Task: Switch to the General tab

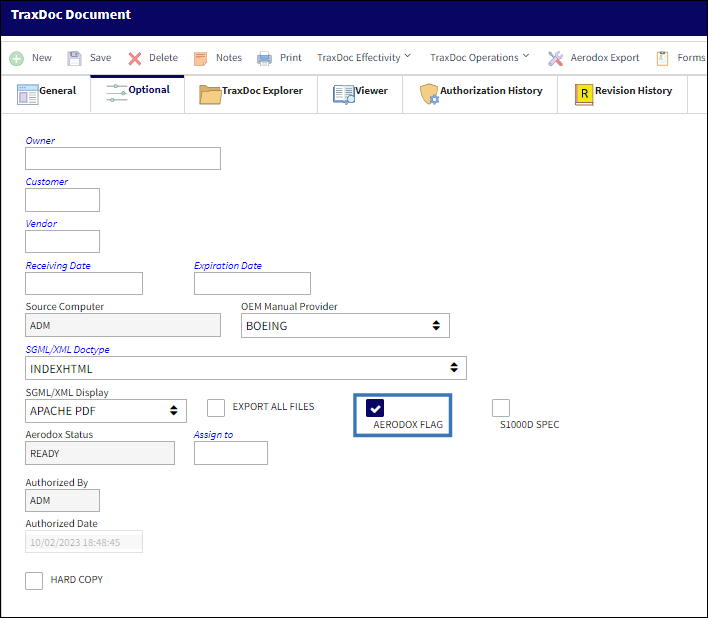Action: click(x=47, y=94)
